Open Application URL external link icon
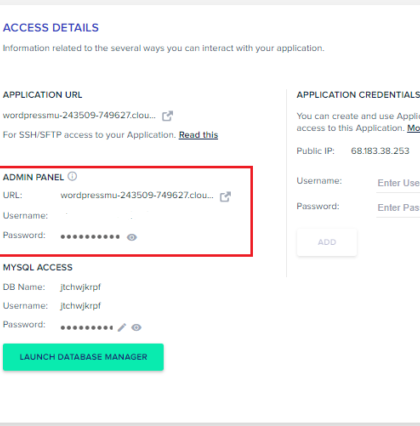 point(167,116)
